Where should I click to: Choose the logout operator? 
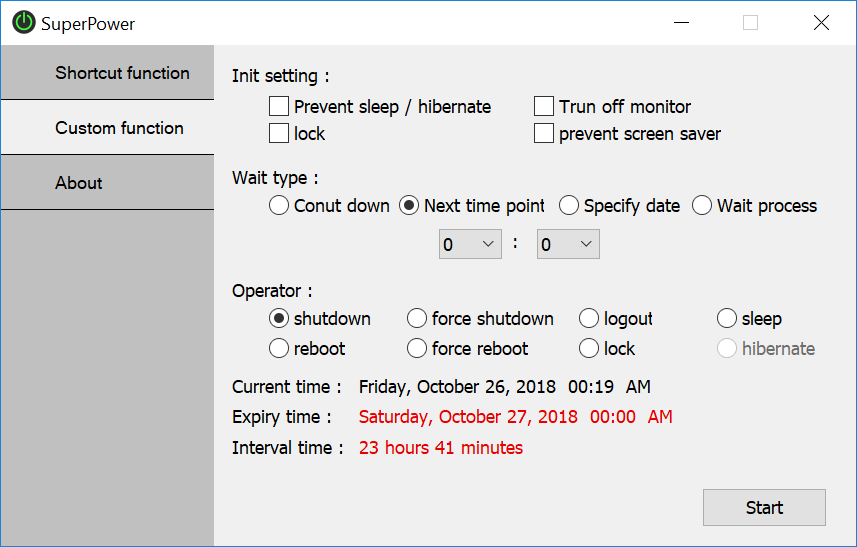click(590, 319)
